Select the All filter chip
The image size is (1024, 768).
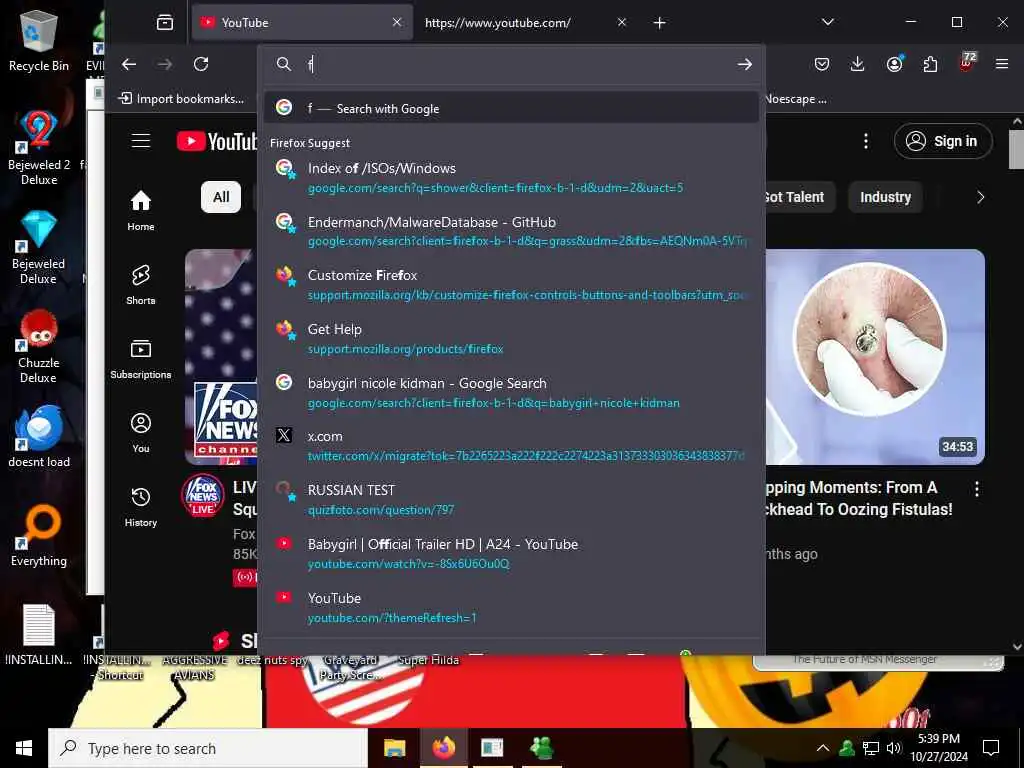pyautogui.click(x=221, y=197)
